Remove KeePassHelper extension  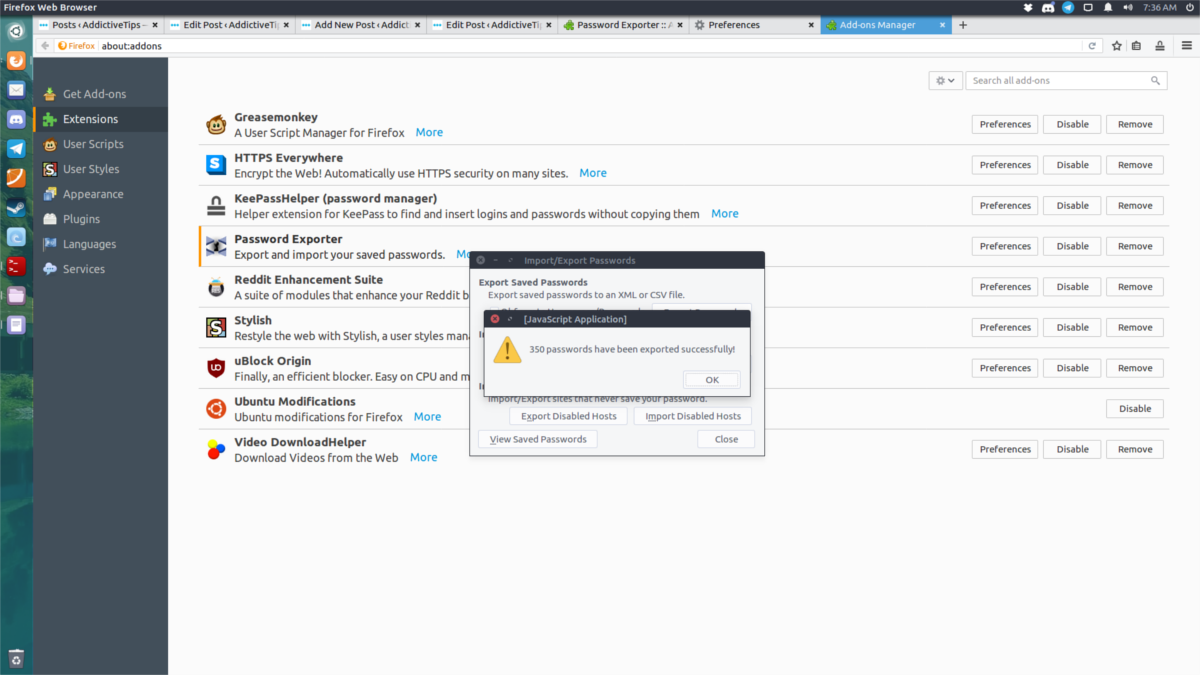pyautogui.click(x=1135, y=205)
